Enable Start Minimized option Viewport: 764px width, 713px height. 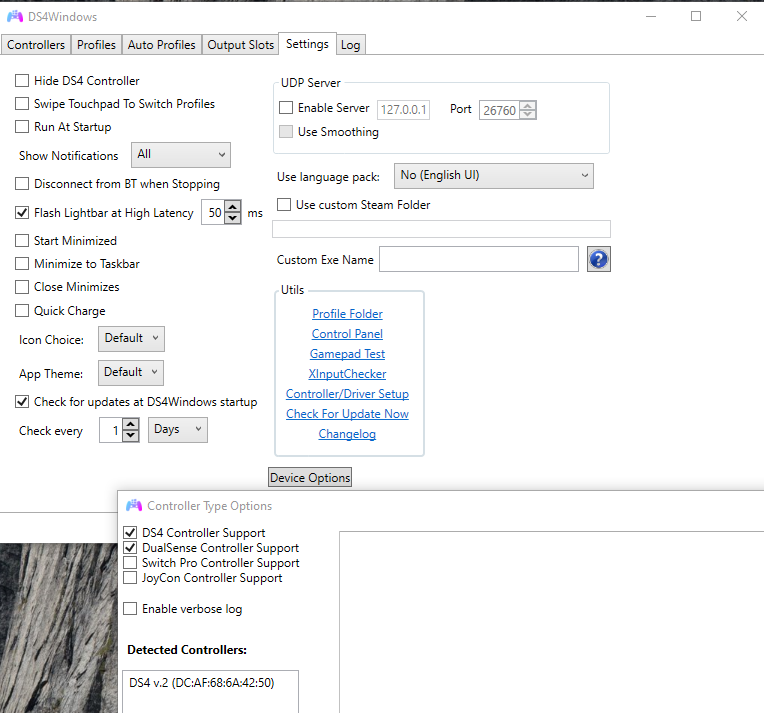pyautogui.click(x=22, y=241)
